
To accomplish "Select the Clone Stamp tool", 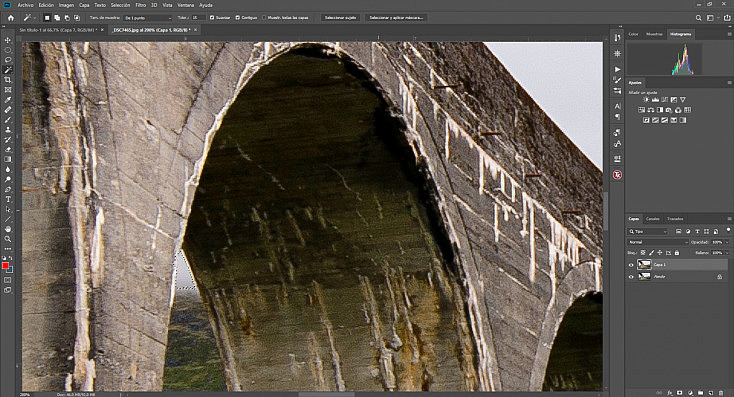I will tap(8, 130).
